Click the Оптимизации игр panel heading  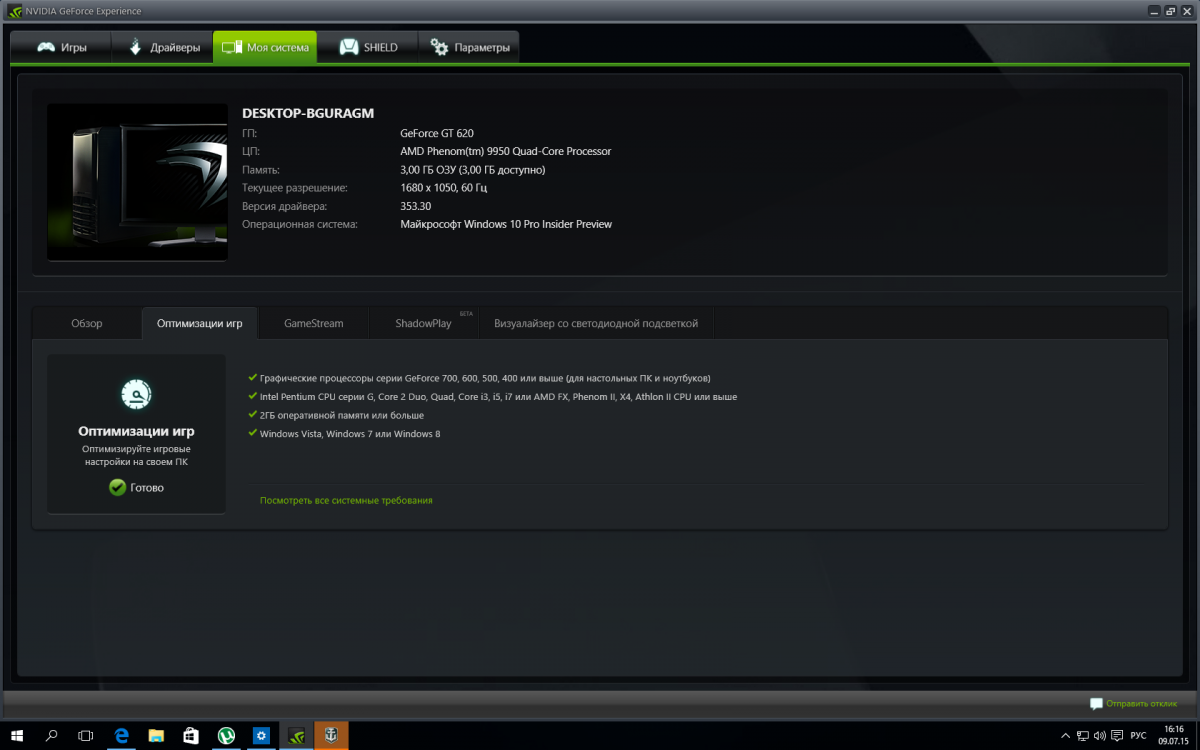(136, 431)
